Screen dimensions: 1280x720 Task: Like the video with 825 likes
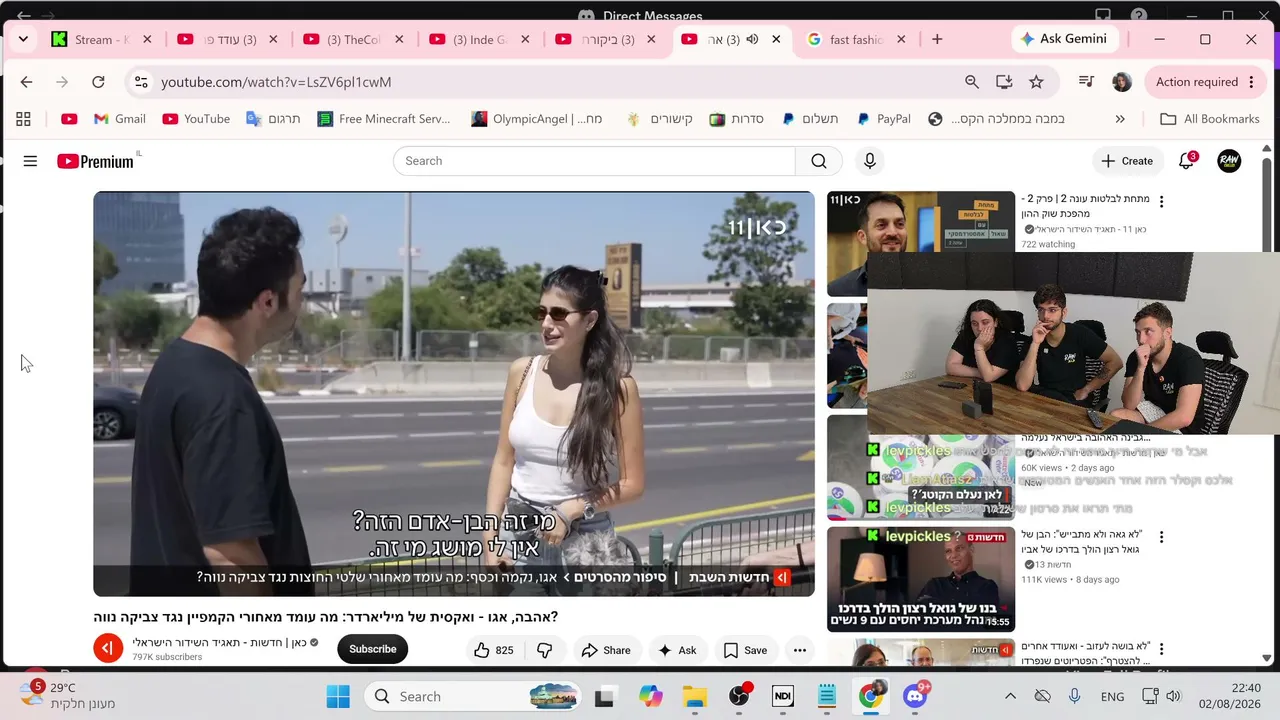point(493,650)
